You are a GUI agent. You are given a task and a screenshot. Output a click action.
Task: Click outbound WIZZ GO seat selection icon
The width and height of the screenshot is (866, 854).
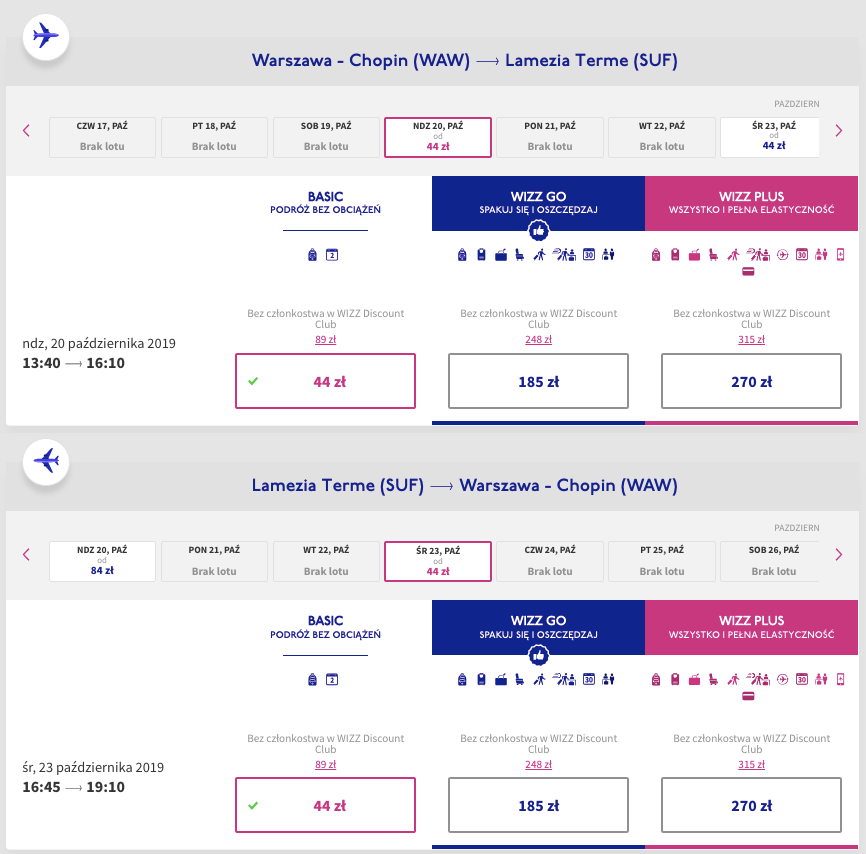coord(520,255)
